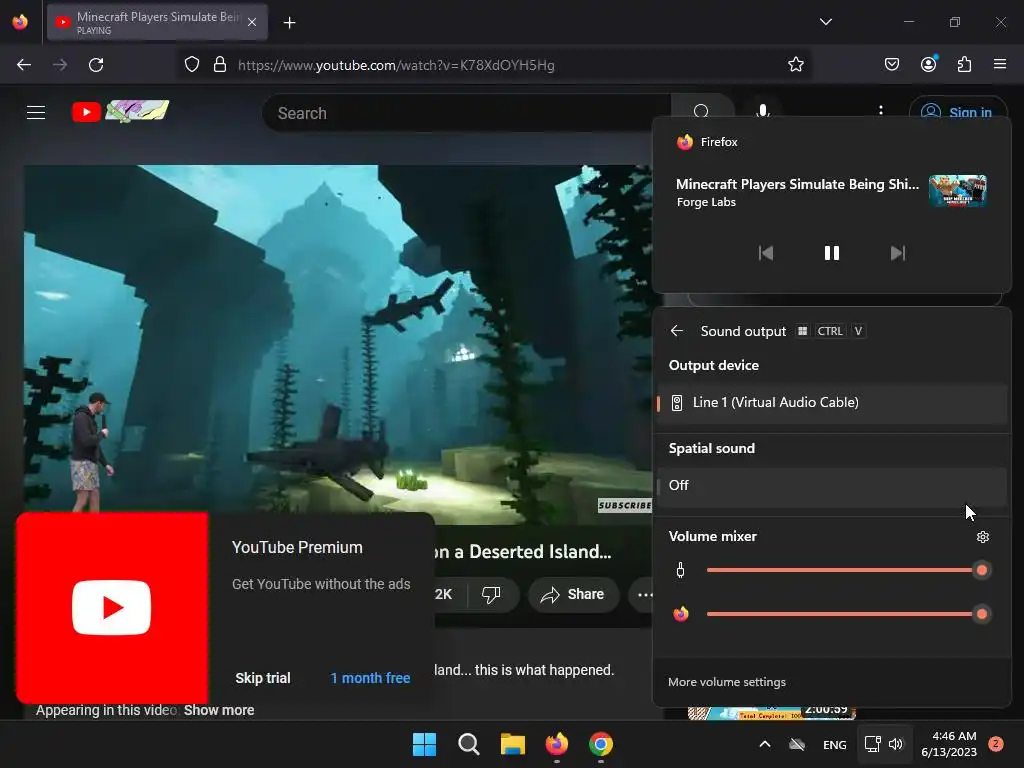
Task: Click the media thumbnail in flyout
Action: click(957, 191)
